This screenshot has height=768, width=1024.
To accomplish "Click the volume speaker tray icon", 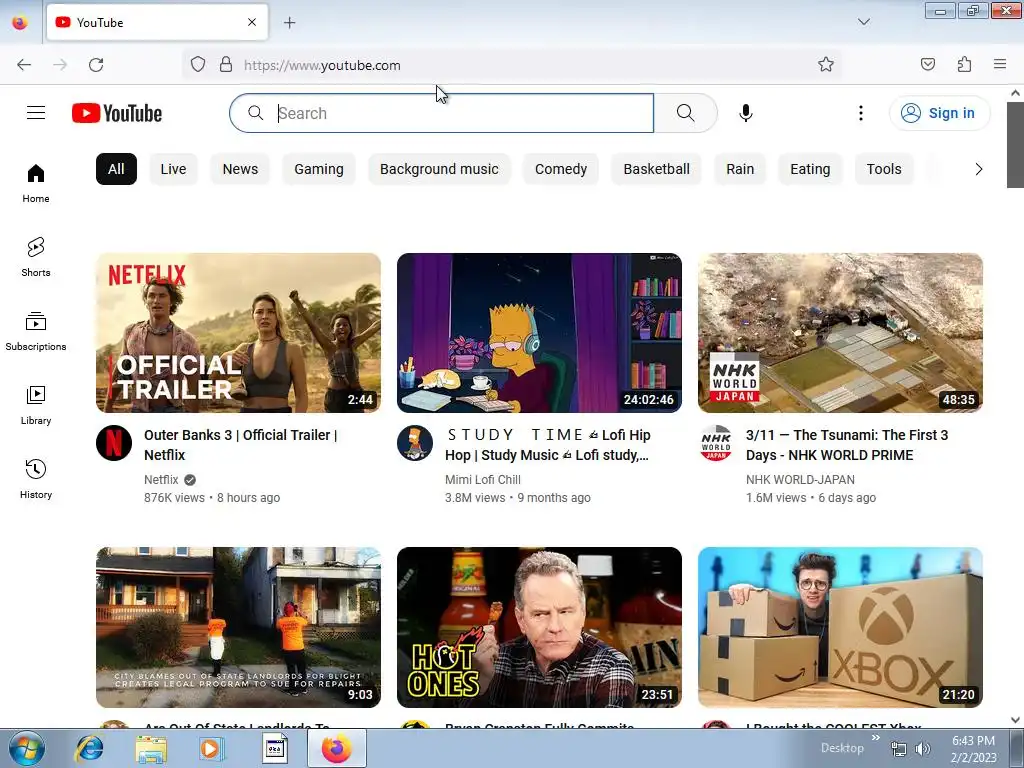I will [923, 750].
